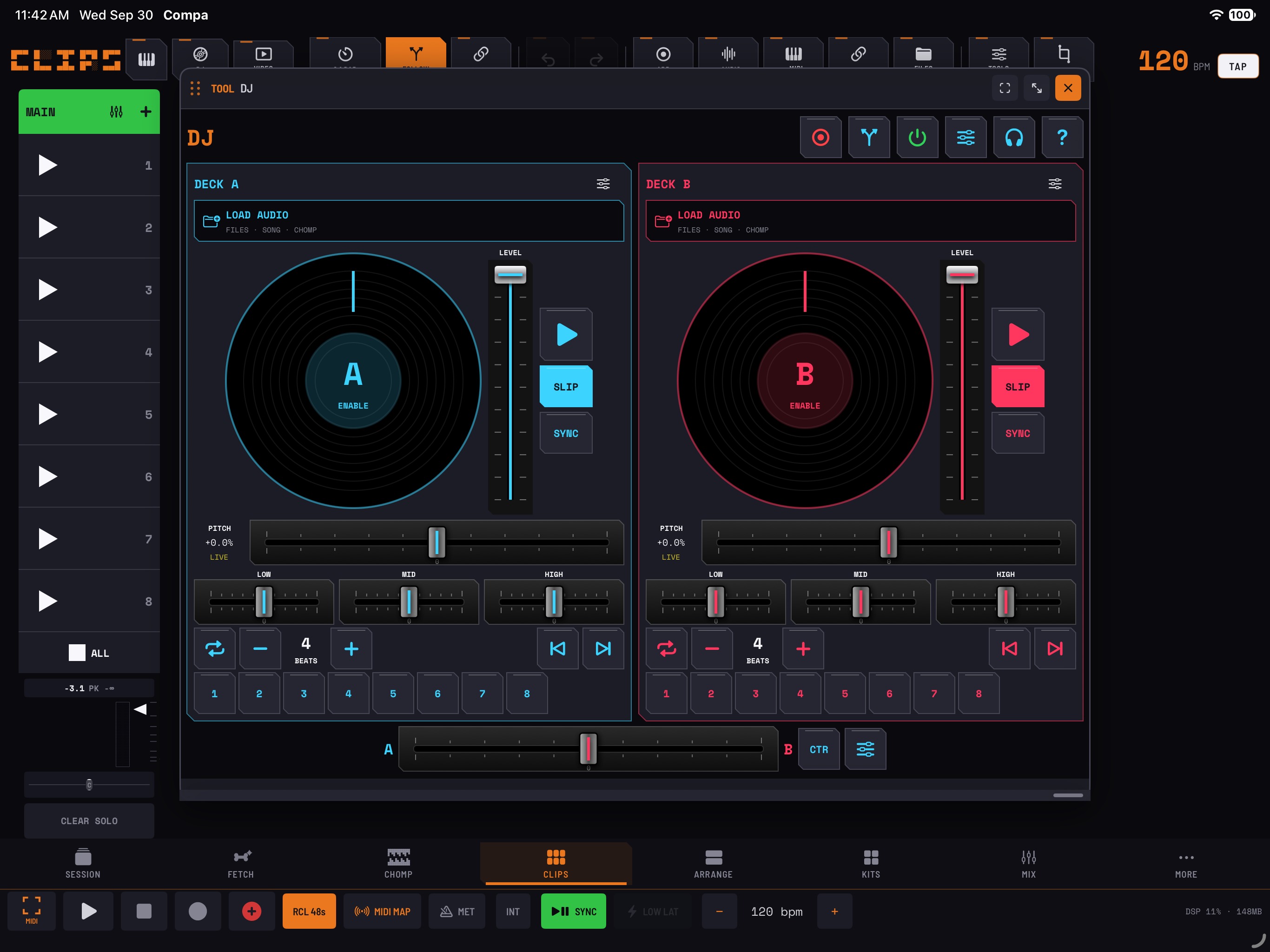Add a new track with plus icon
The width and height of the screenshot is (1270, 952).
click(x=146, y=112)
